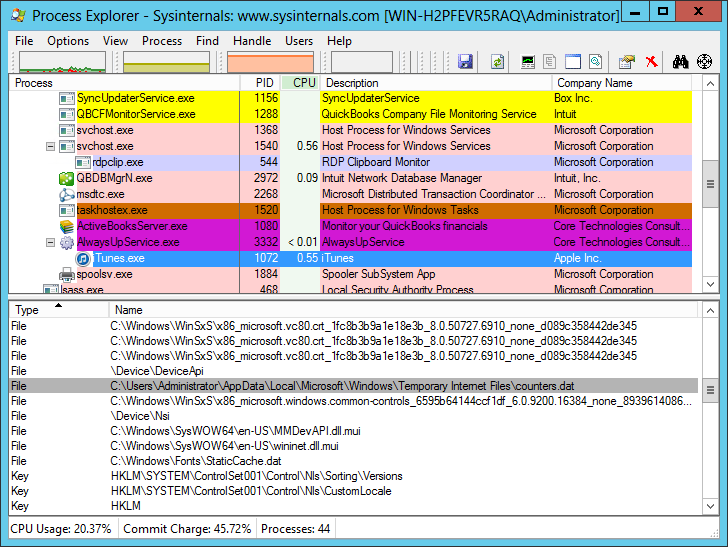Click the process list scrollbar thumb
The height and width of the screenshot is (547, 728).
(x=710, y=184)
